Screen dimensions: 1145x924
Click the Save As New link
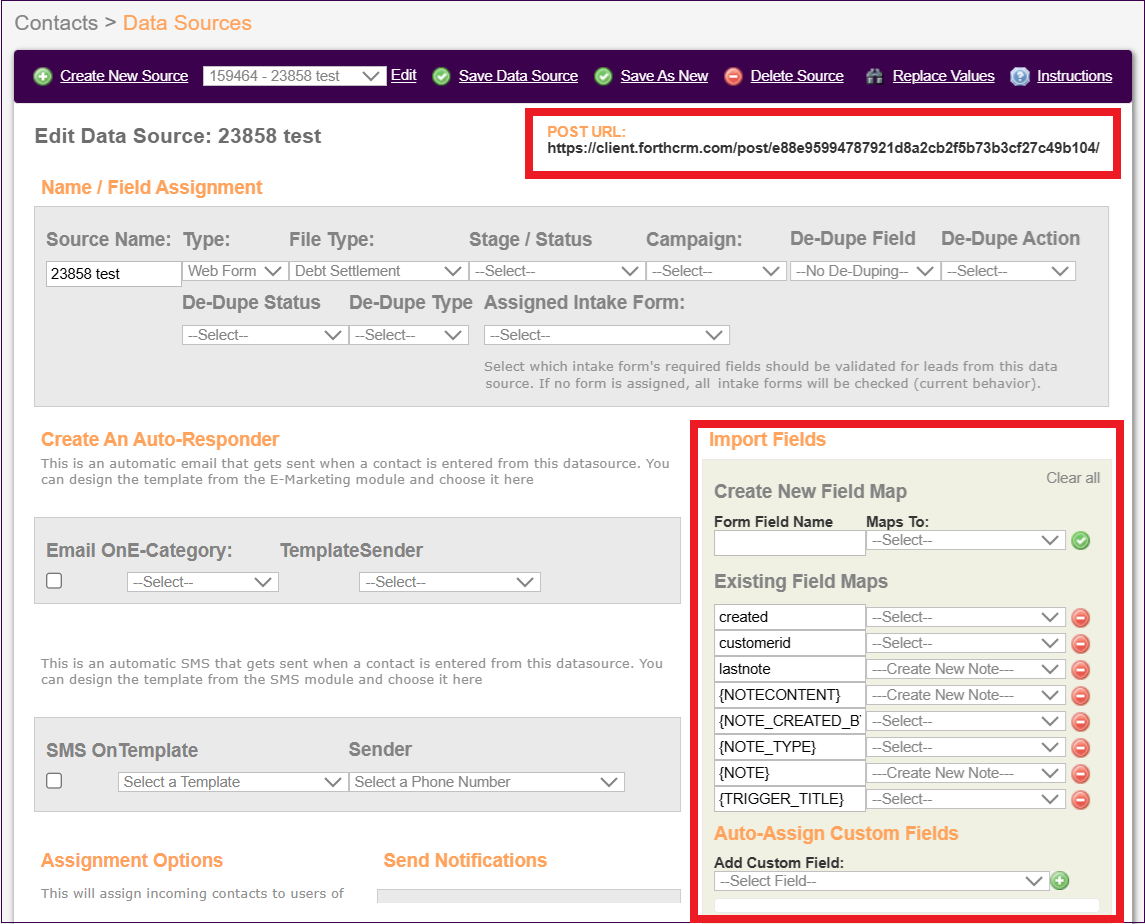pos(665,76)
